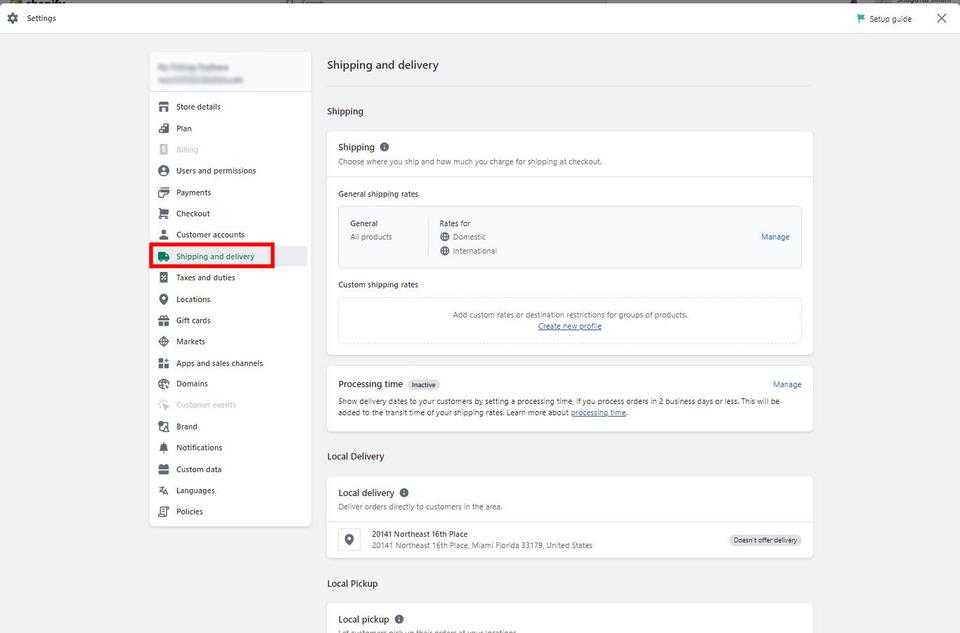960x633 pixels.
Task: Click the Customer accounts person icon
Action: [x=163, y=234]
